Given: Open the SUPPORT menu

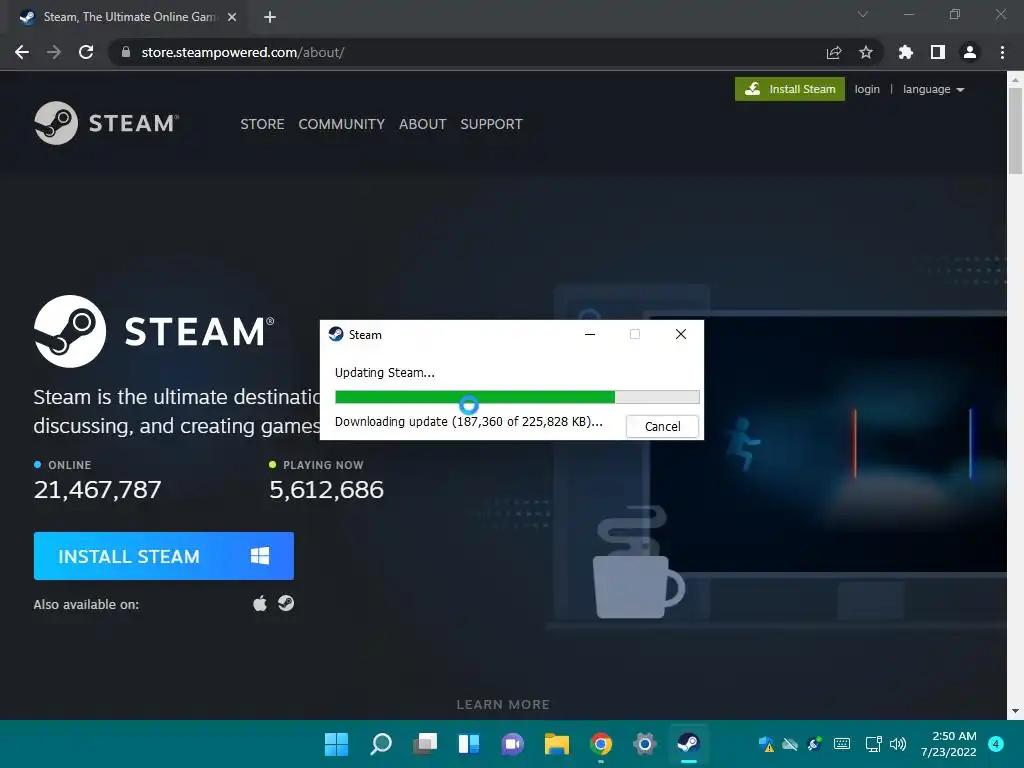Looking at the screenshot, I should pos(491,124).
